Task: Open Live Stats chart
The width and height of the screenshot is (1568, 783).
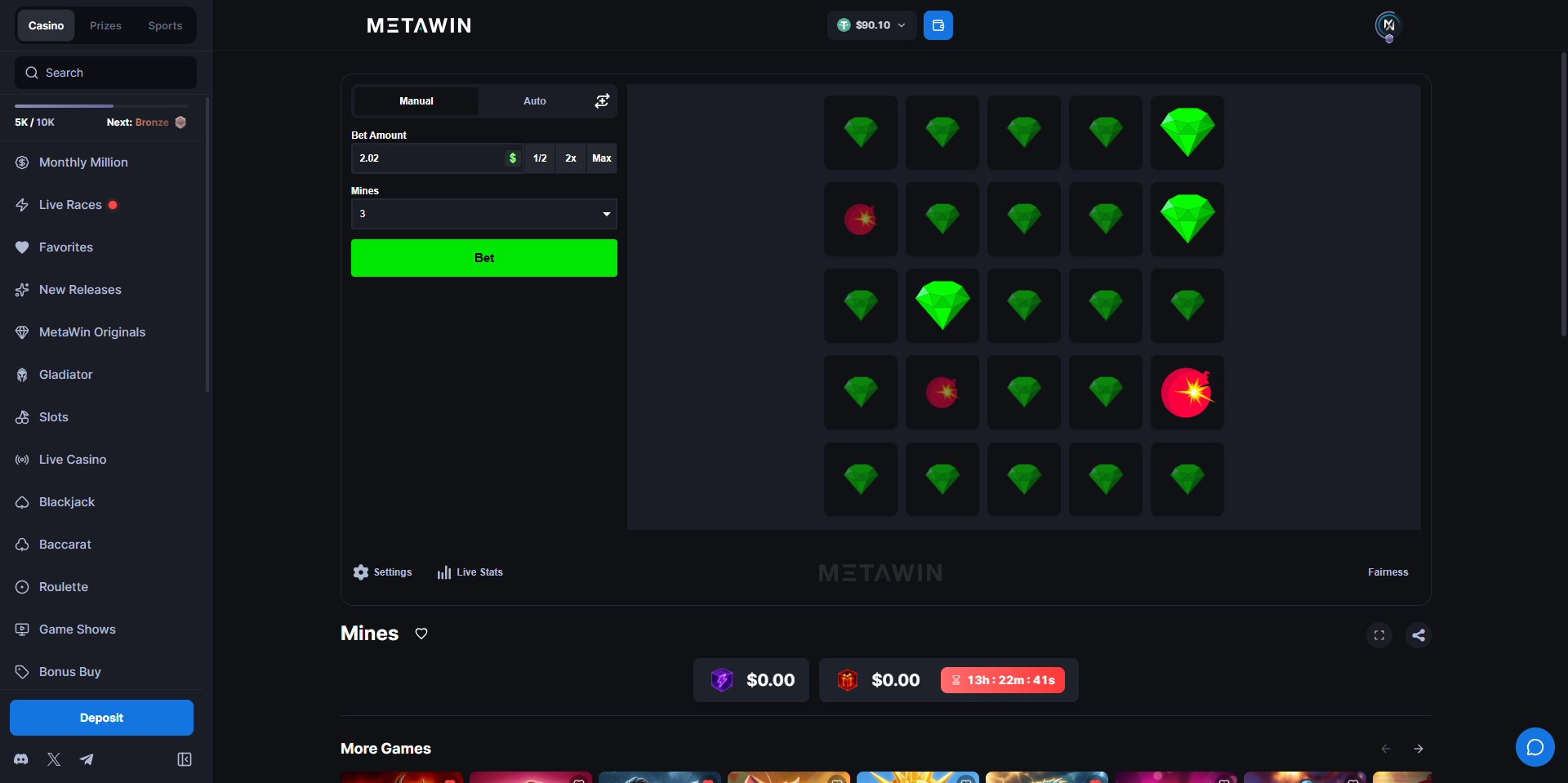Action: tap(470, 572)
